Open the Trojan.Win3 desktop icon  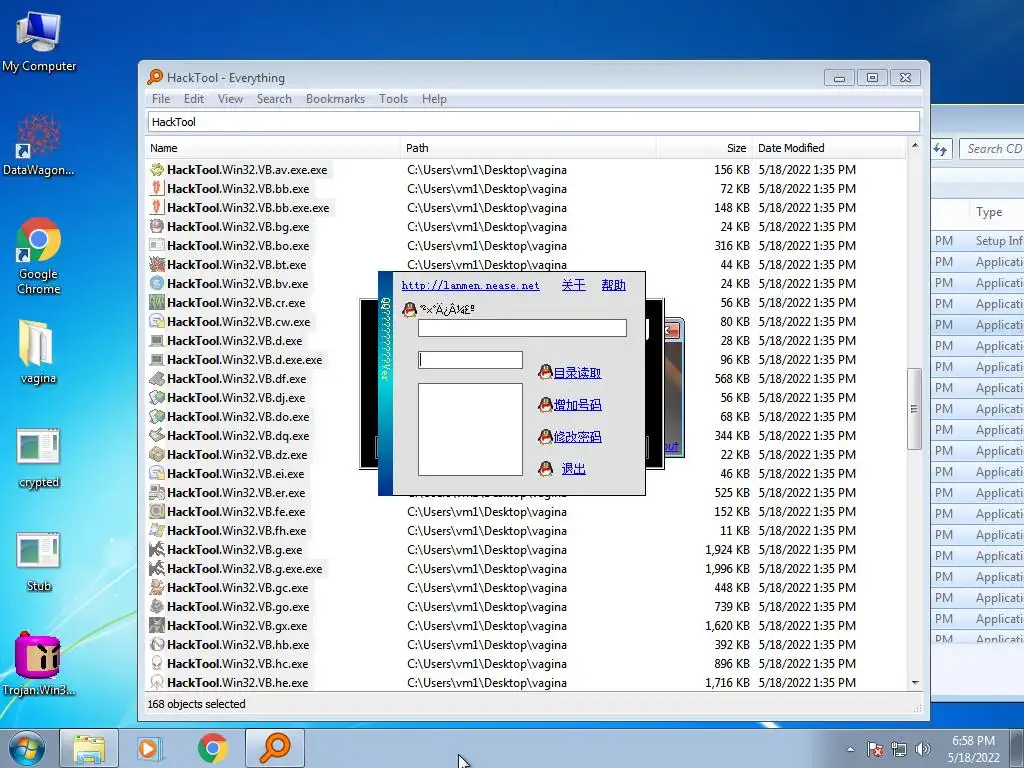pos(39,662)
